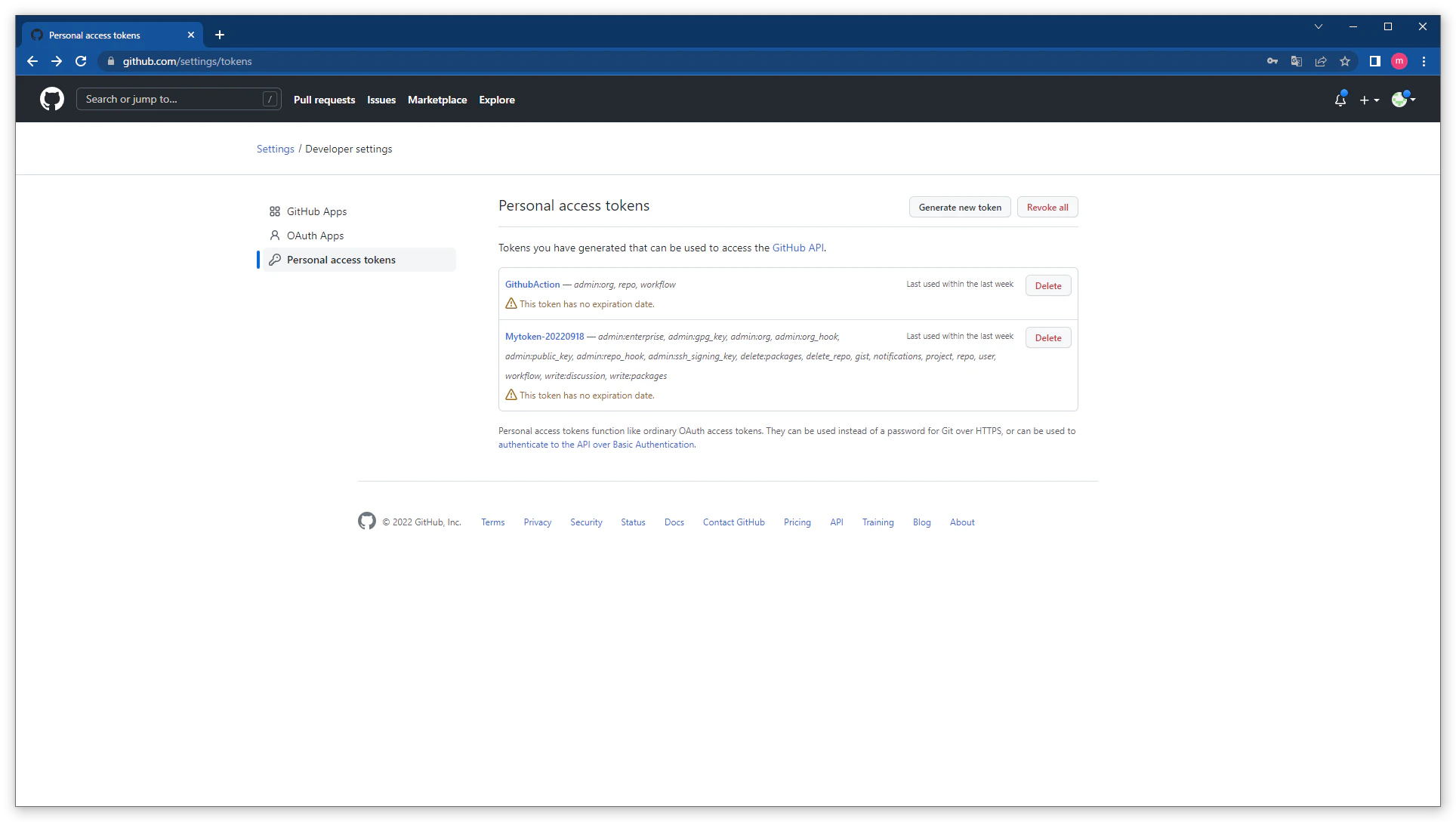Viewport: 1456px width, 822px height.
Task: Open the Chrome profile avatar
Action: tap(1399, 61)
